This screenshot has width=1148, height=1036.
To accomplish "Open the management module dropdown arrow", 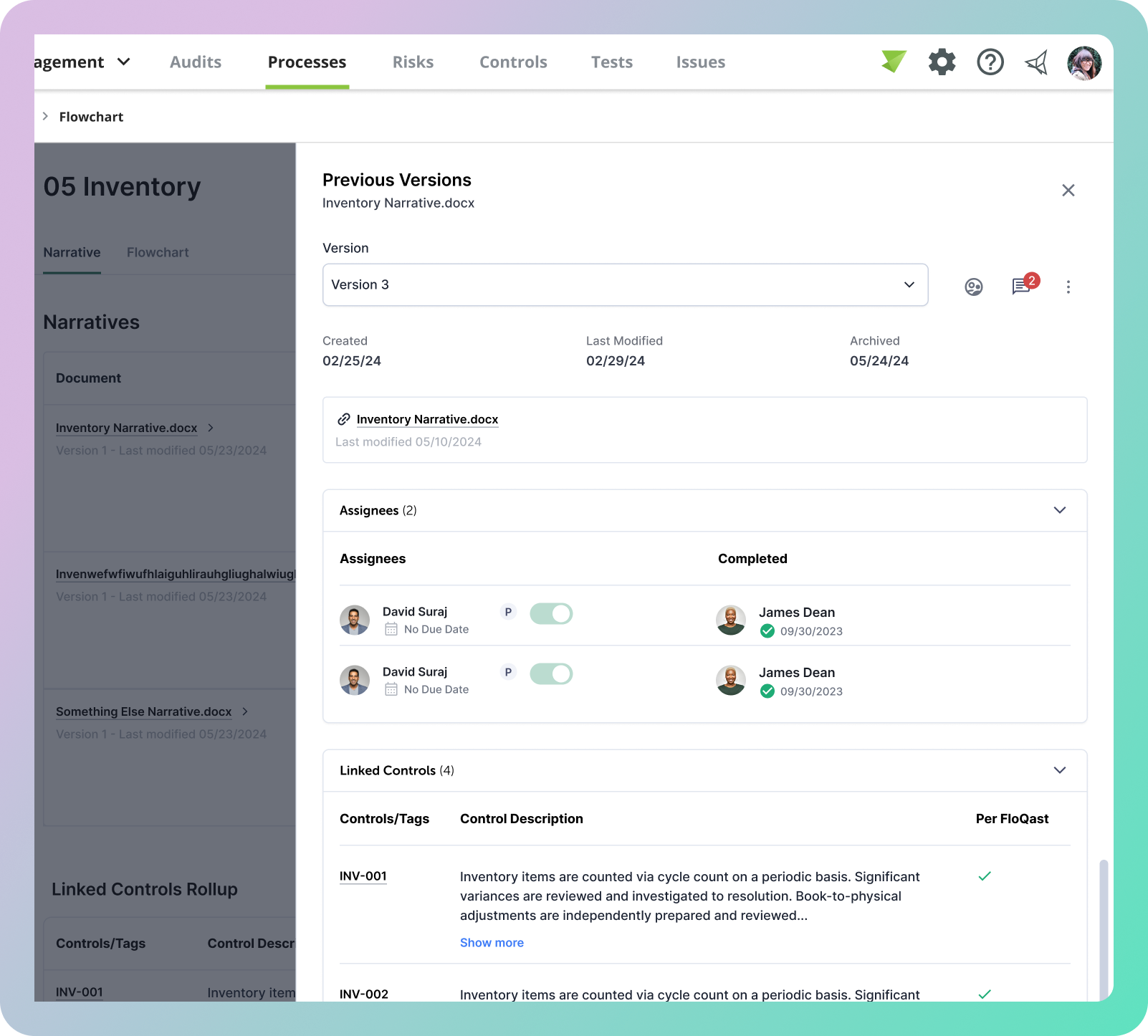I will 123,62.
